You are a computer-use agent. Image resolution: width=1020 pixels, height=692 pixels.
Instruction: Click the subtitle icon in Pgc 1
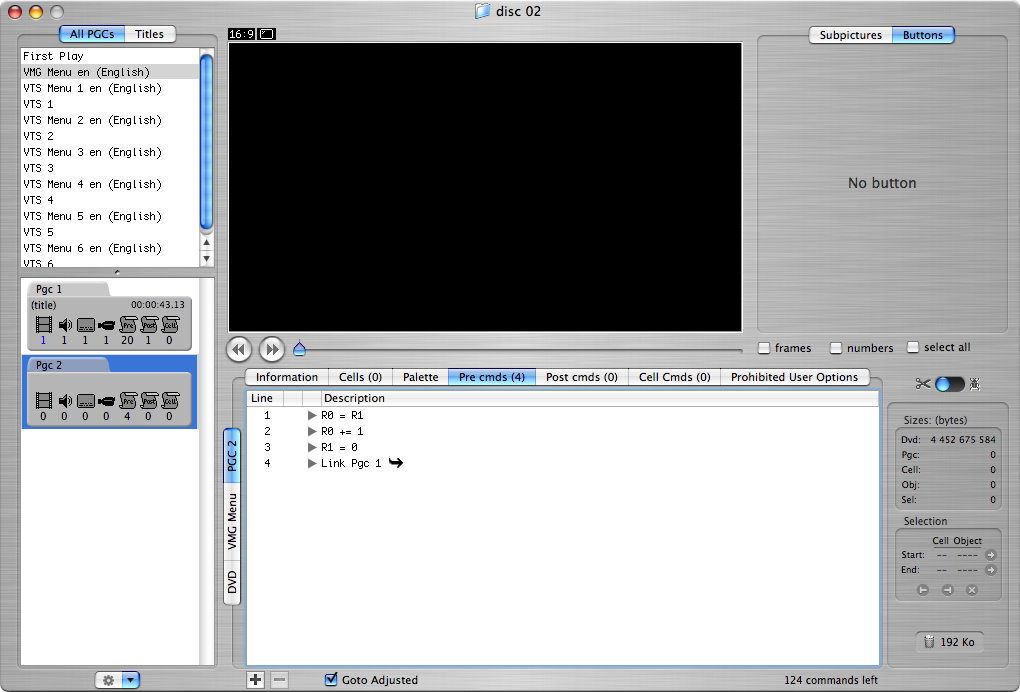[86, 325]
